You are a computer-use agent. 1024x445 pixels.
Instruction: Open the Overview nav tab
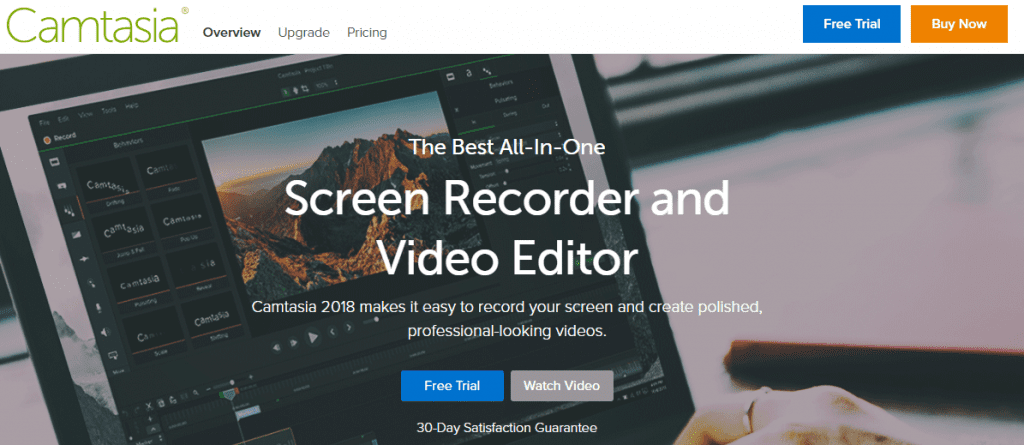pyautogui.click(x=232, y=33)
